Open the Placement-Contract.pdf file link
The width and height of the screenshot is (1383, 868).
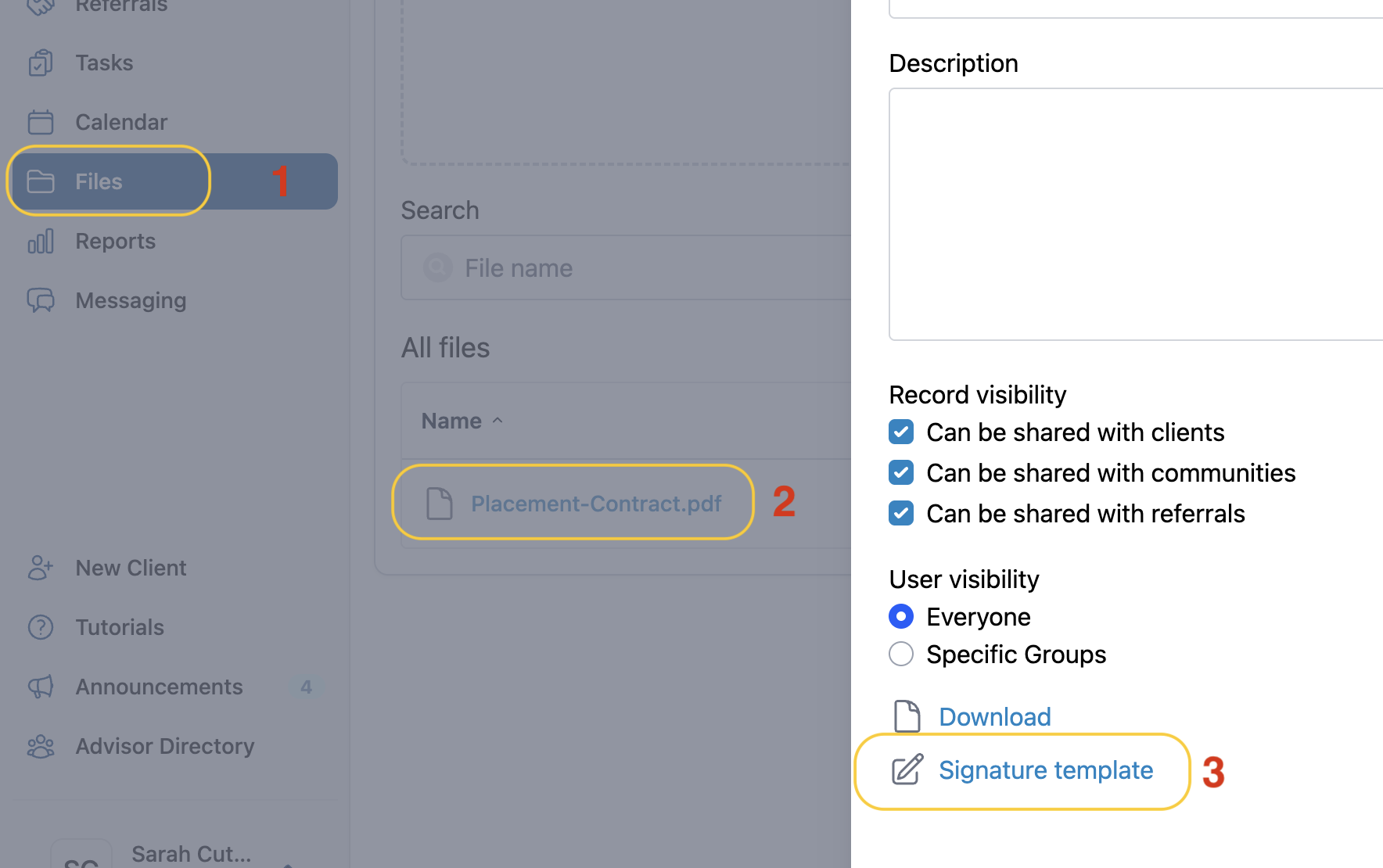pyautogui.click(x=595, y=504)
